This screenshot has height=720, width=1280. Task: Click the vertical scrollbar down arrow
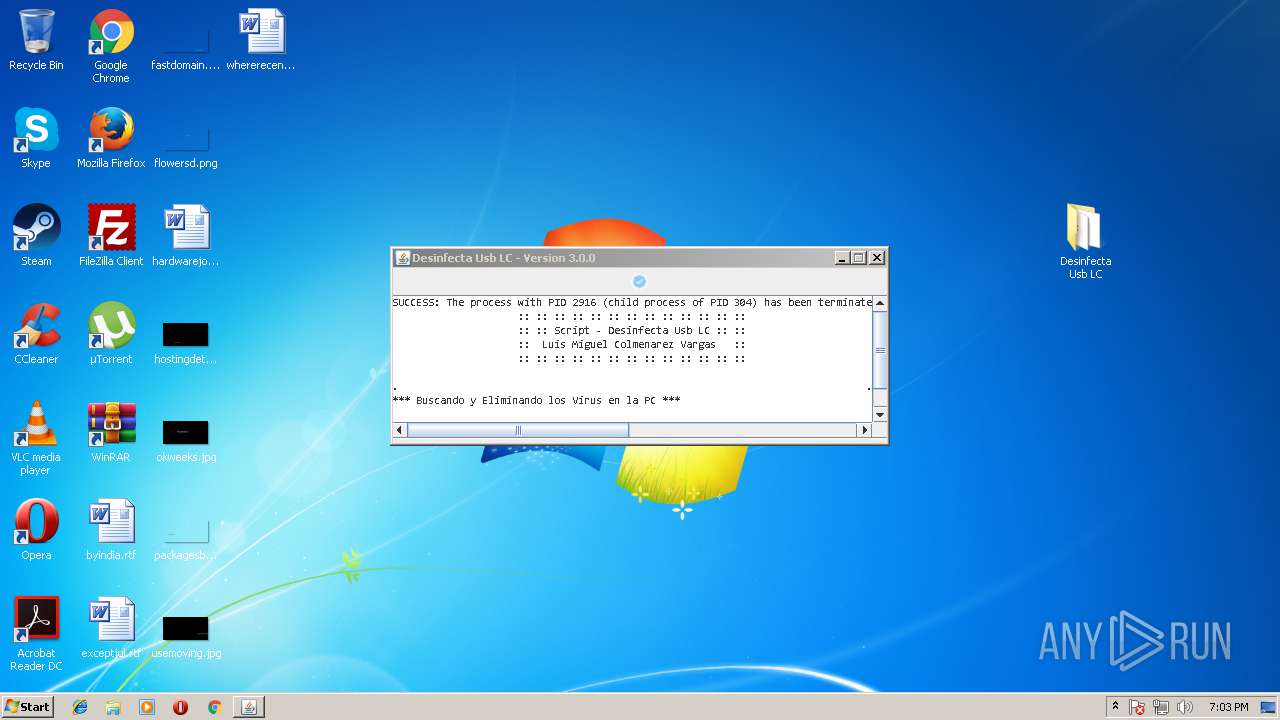point(880,415)
